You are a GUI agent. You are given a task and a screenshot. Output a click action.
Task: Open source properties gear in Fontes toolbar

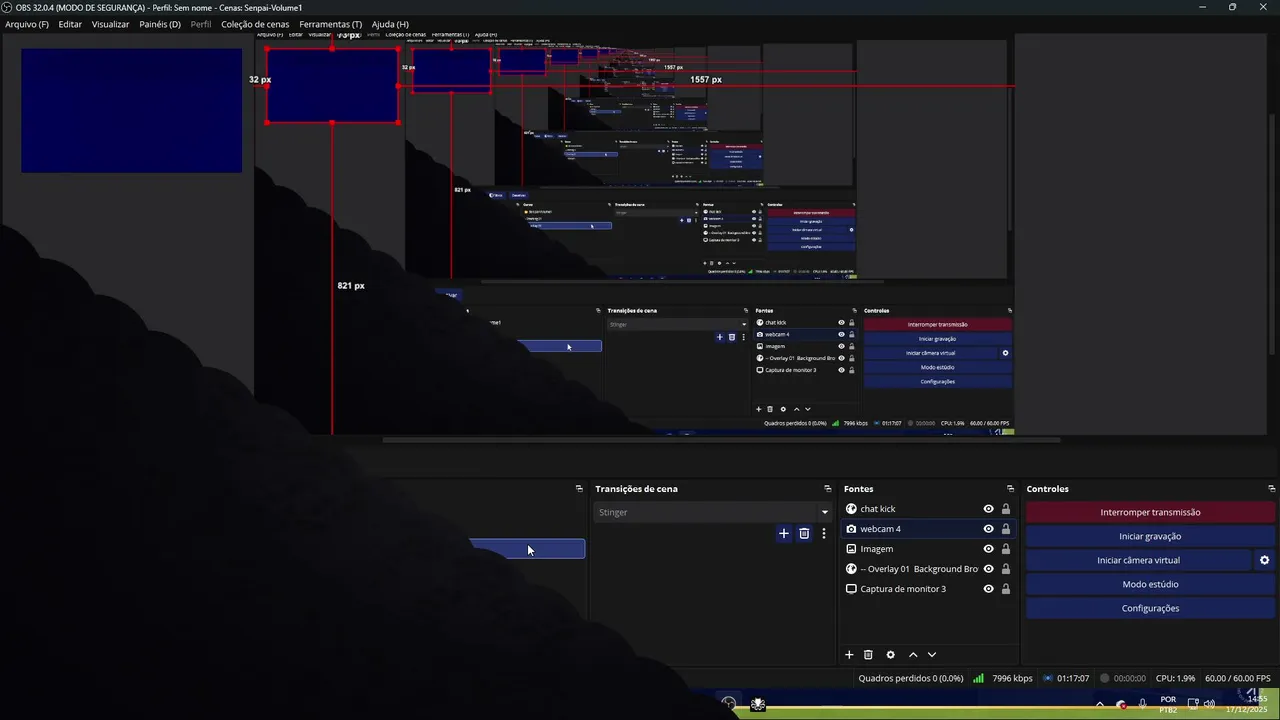click(890, 655)
